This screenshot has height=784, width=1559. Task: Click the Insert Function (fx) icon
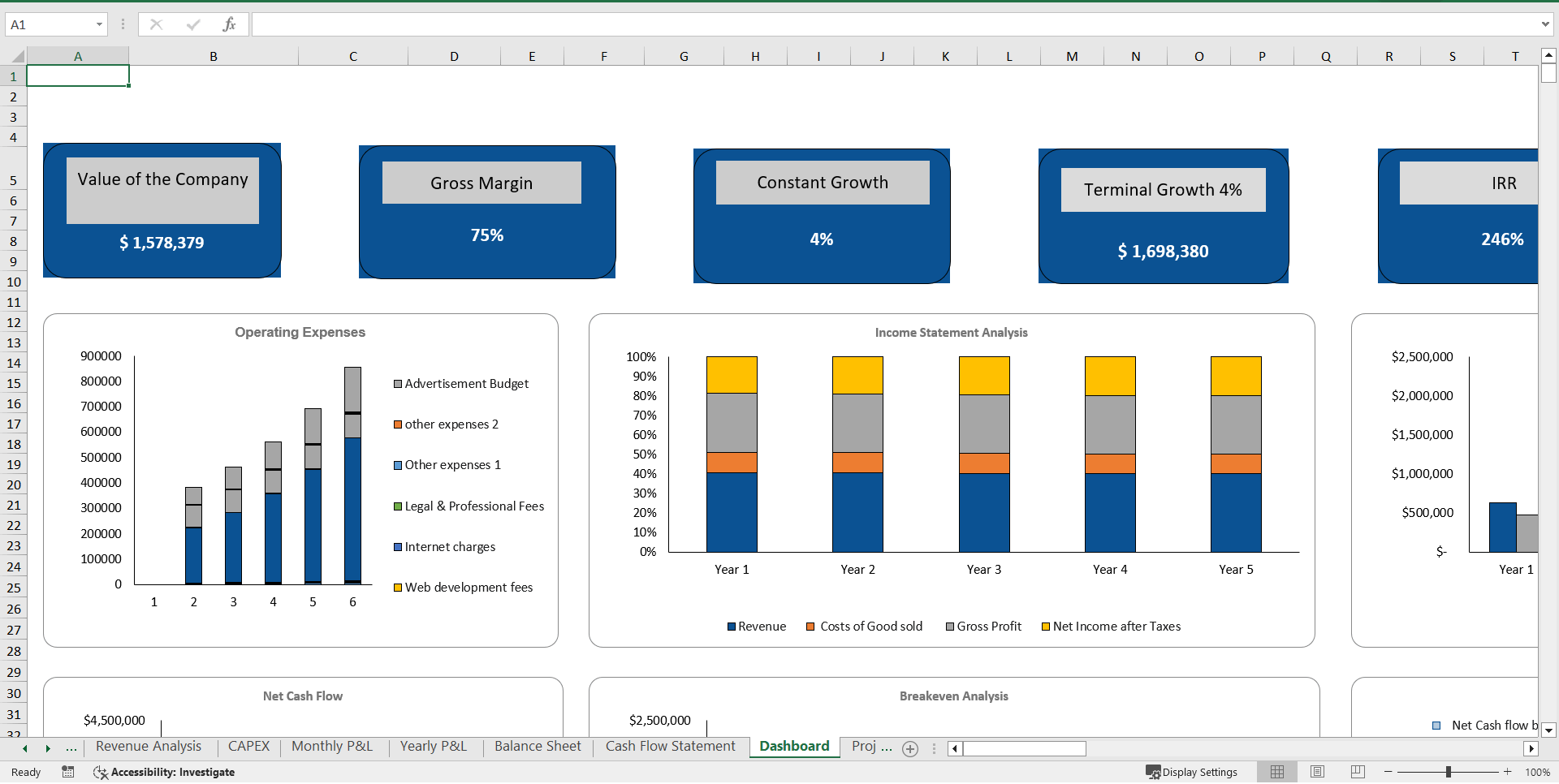[231, 24]
